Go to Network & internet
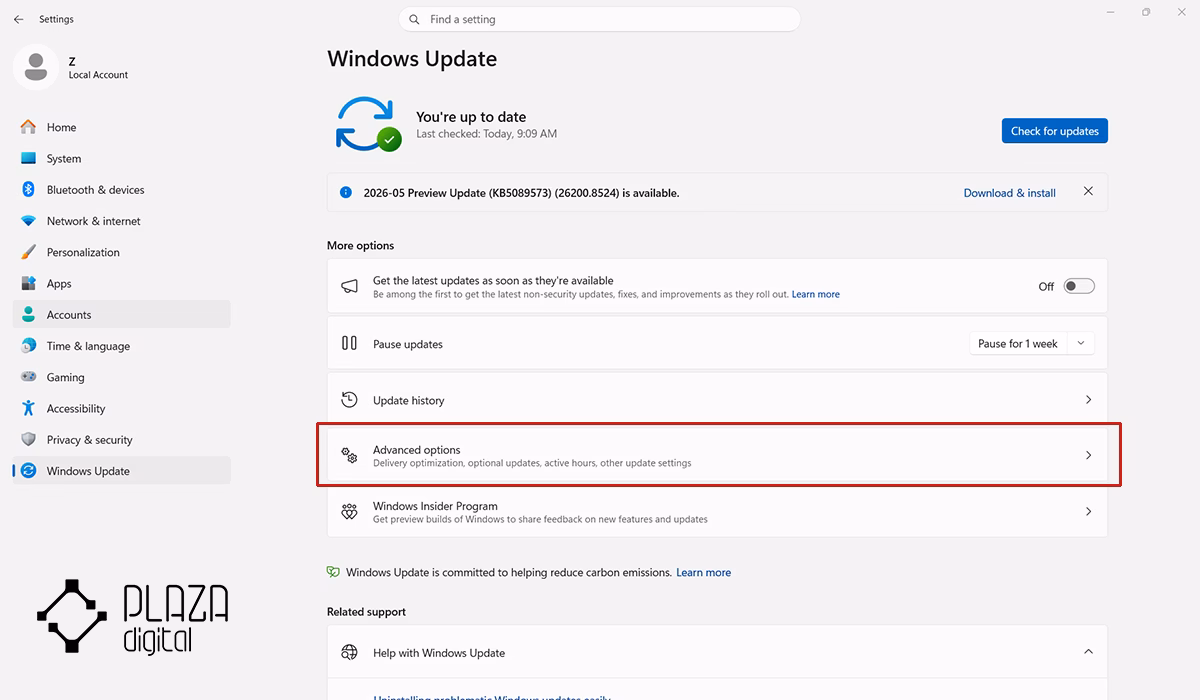The width and height of the screenshot is (1200, 700). pos(121,221)
